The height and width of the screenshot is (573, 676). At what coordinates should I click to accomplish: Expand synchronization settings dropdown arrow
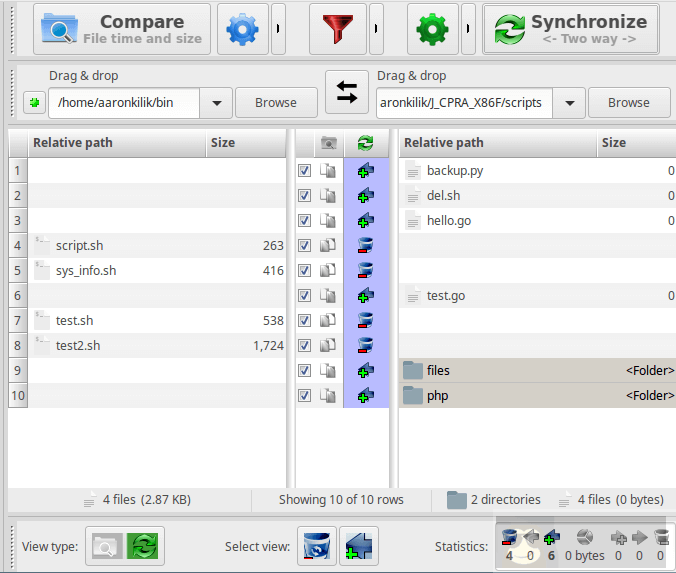(x=468, y=29)
